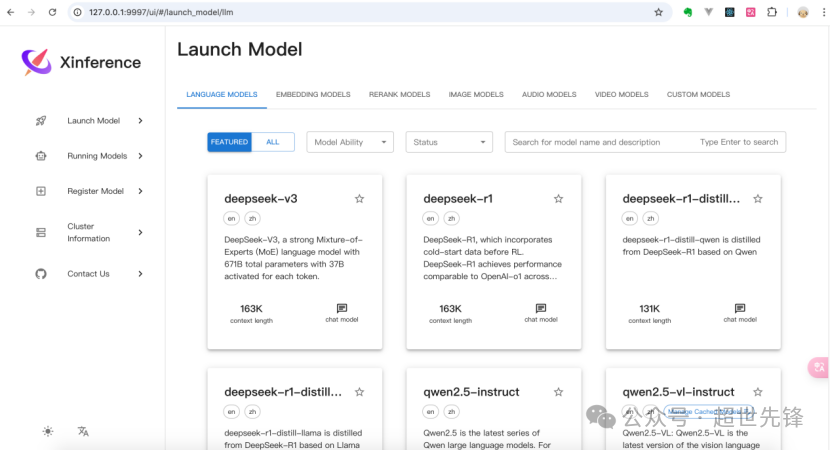
Task: Click the browser address bar URL
Action: tap(161, 12)
